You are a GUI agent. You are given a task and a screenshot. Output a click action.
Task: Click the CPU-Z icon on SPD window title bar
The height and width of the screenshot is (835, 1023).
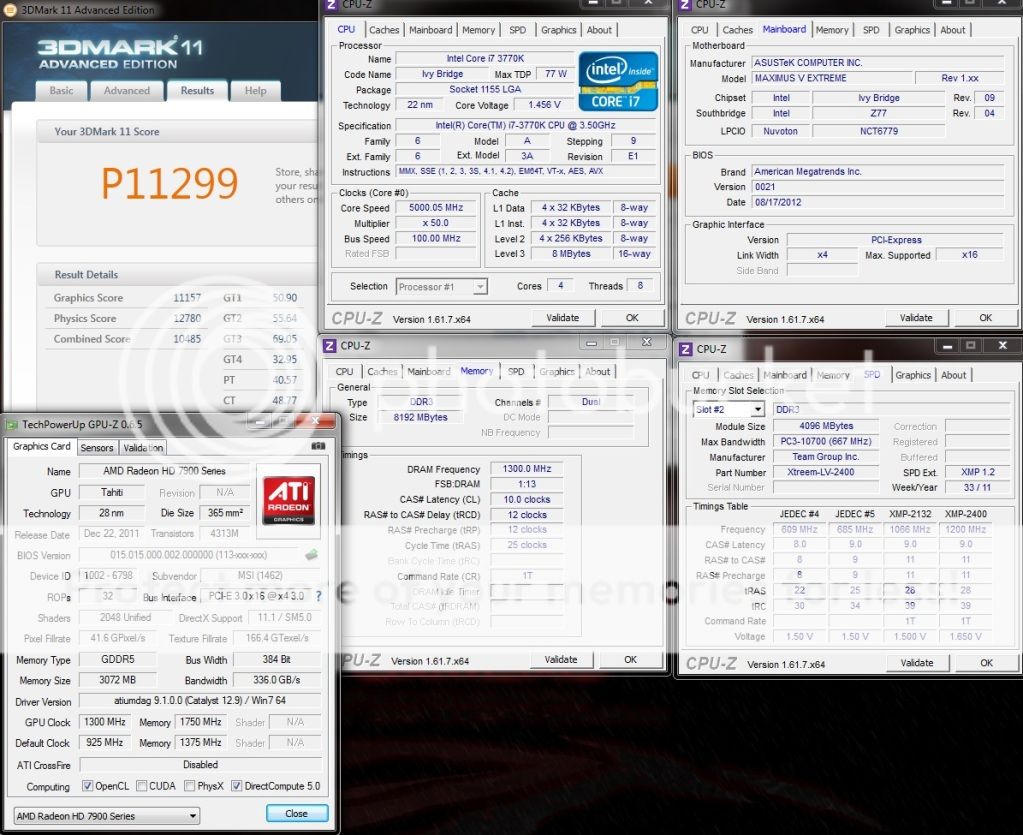pyautogui.click(x=685, y=349)
